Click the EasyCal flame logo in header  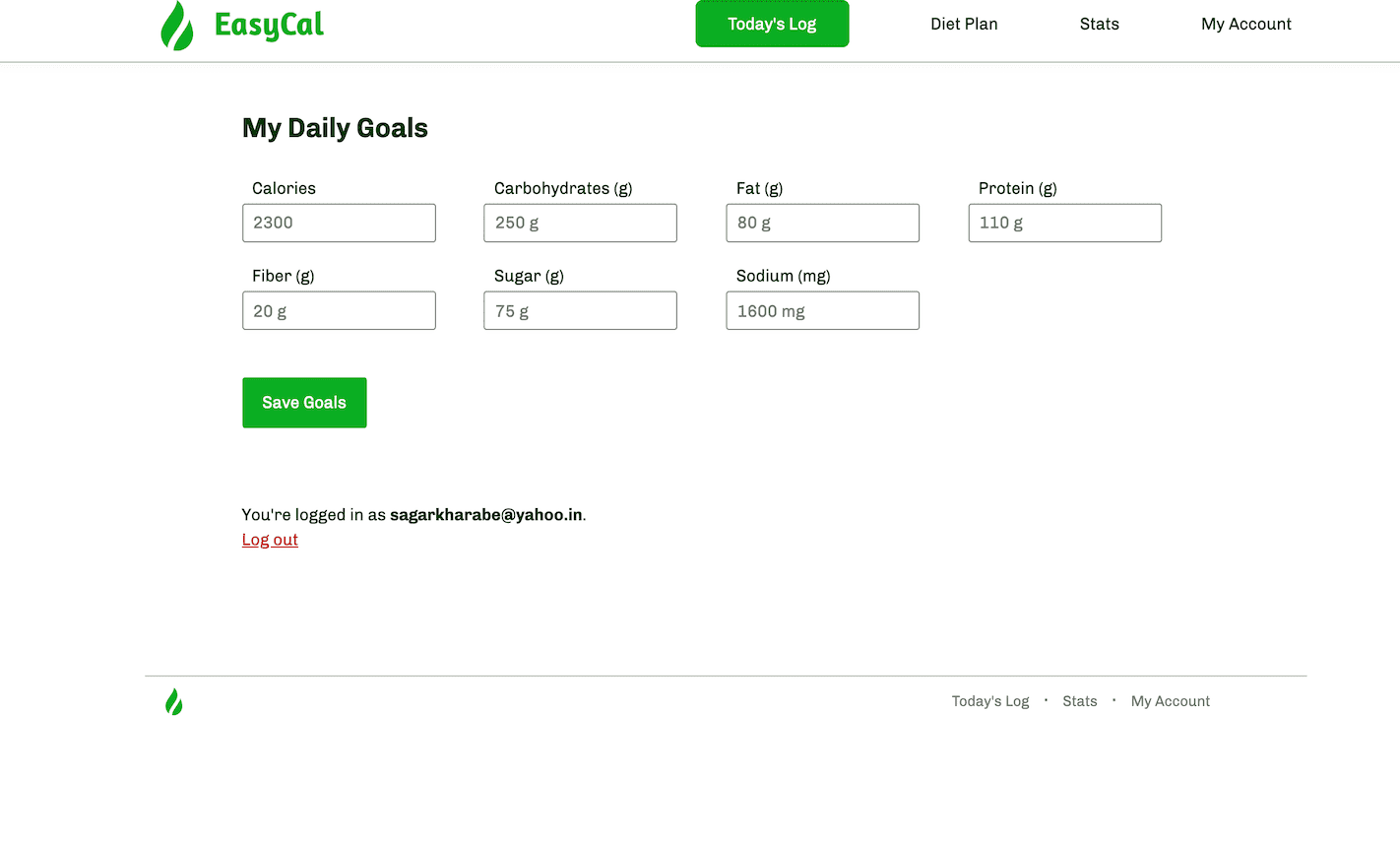point(177,26)
